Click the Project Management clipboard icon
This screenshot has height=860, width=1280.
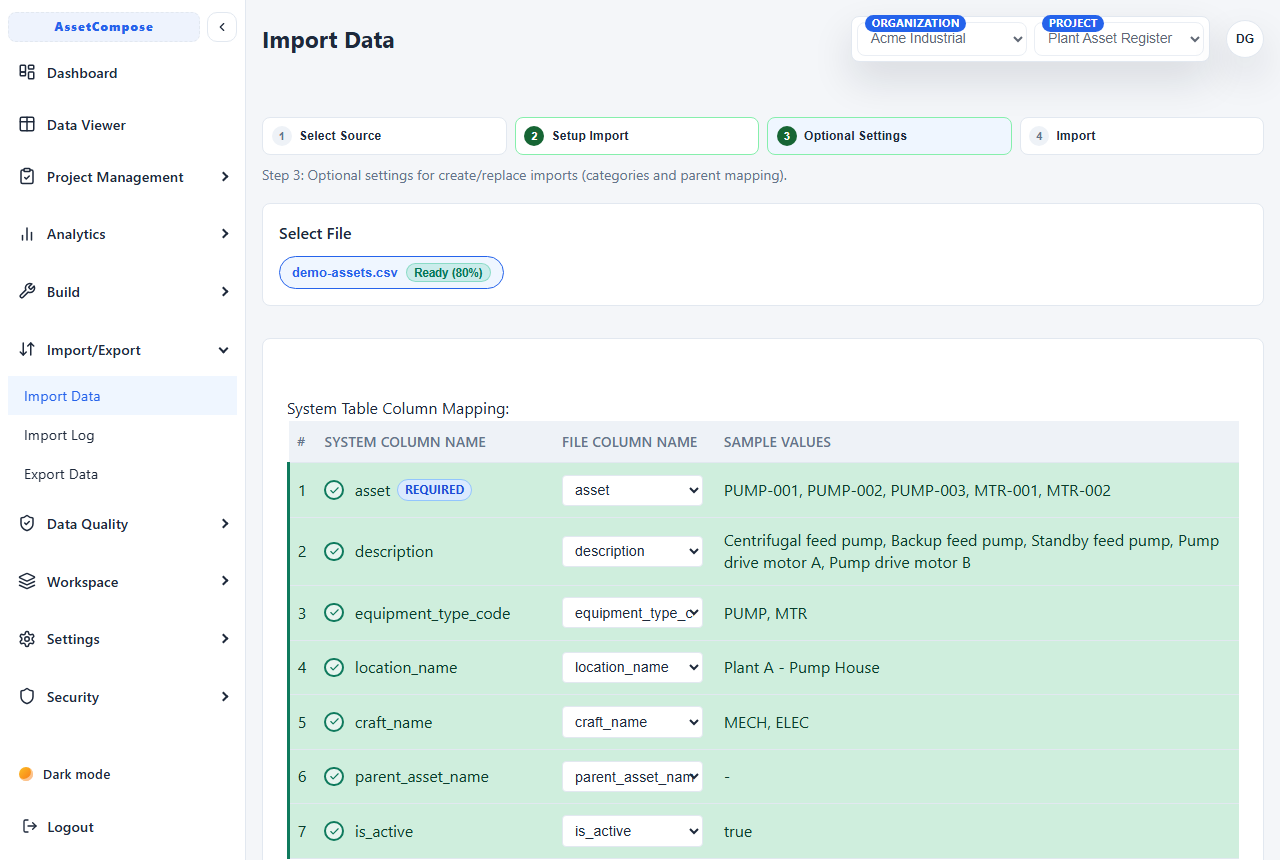point(27,177)
